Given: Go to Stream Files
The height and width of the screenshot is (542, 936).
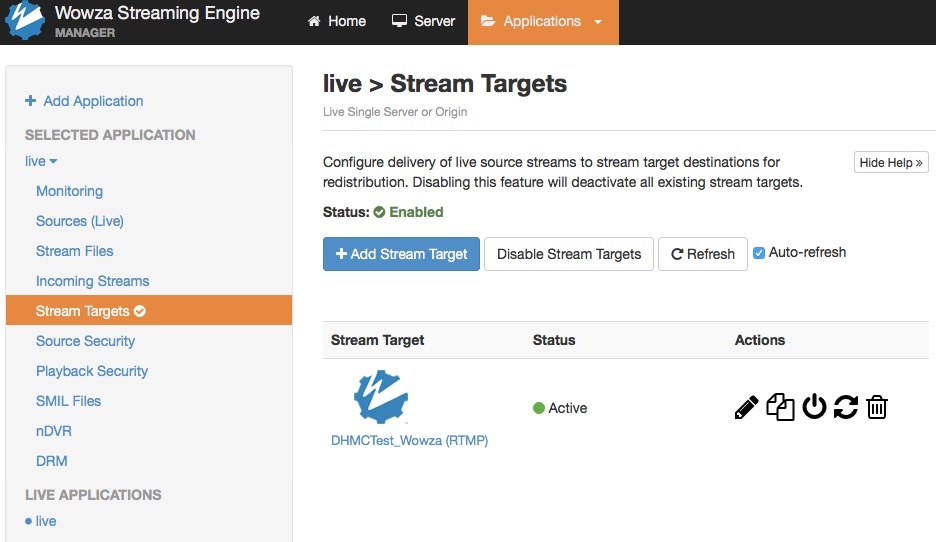Looking at the screenshot, I should tap(75, 251).
